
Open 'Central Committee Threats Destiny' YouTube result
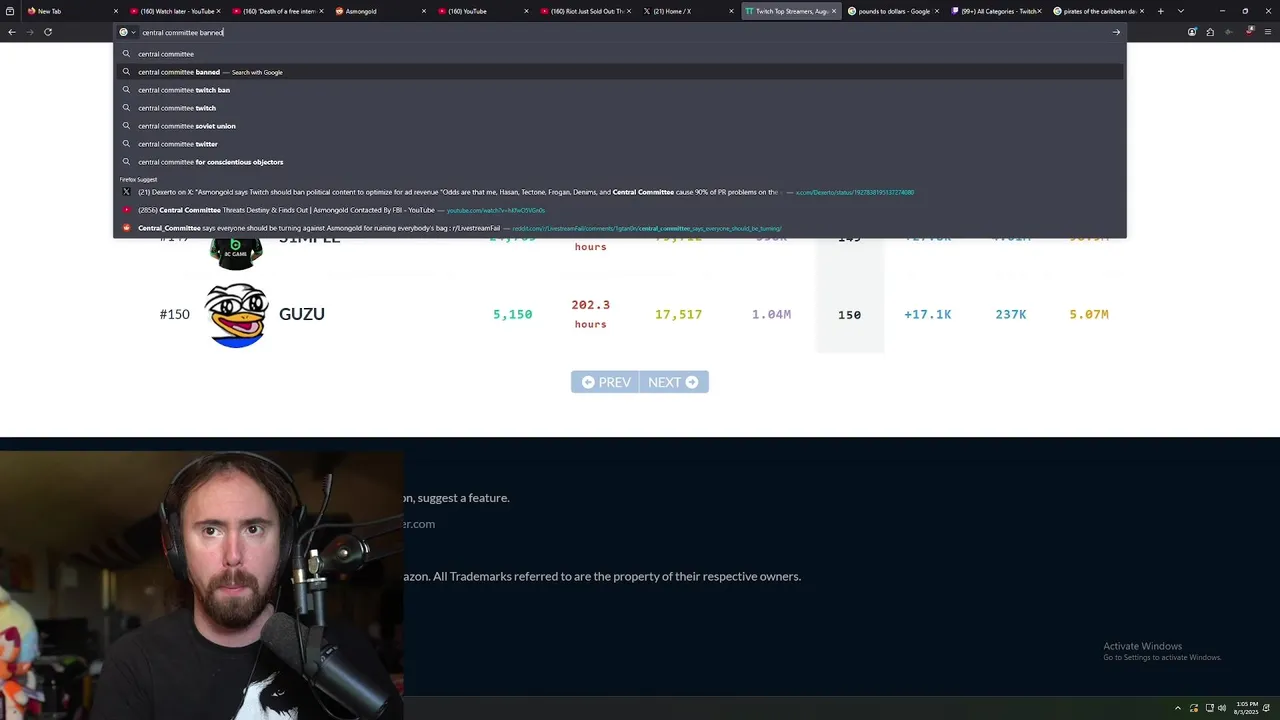620,210
